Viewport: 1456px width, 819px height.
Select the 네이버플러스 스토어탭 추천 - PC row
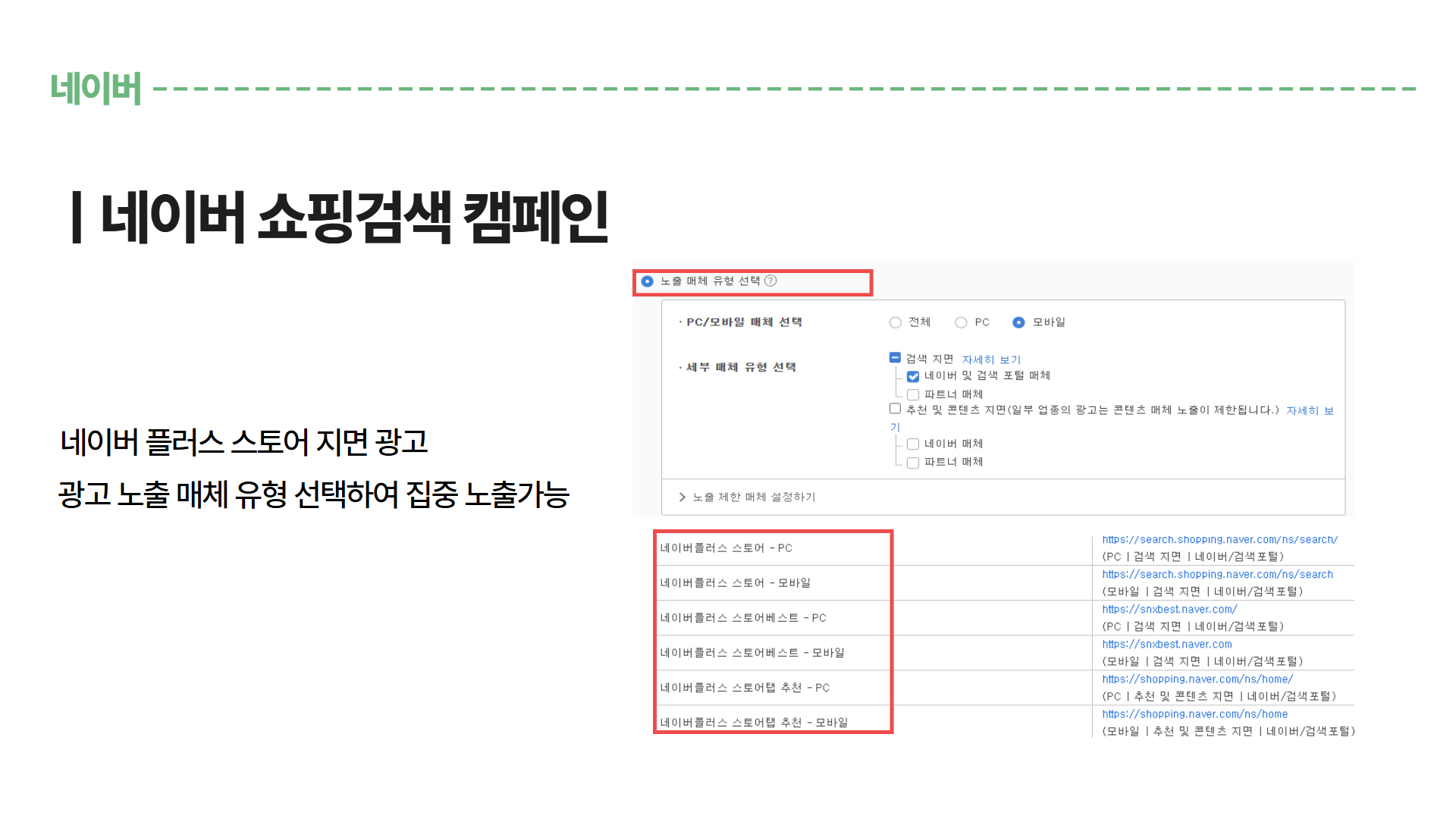(x=745, y=688)
